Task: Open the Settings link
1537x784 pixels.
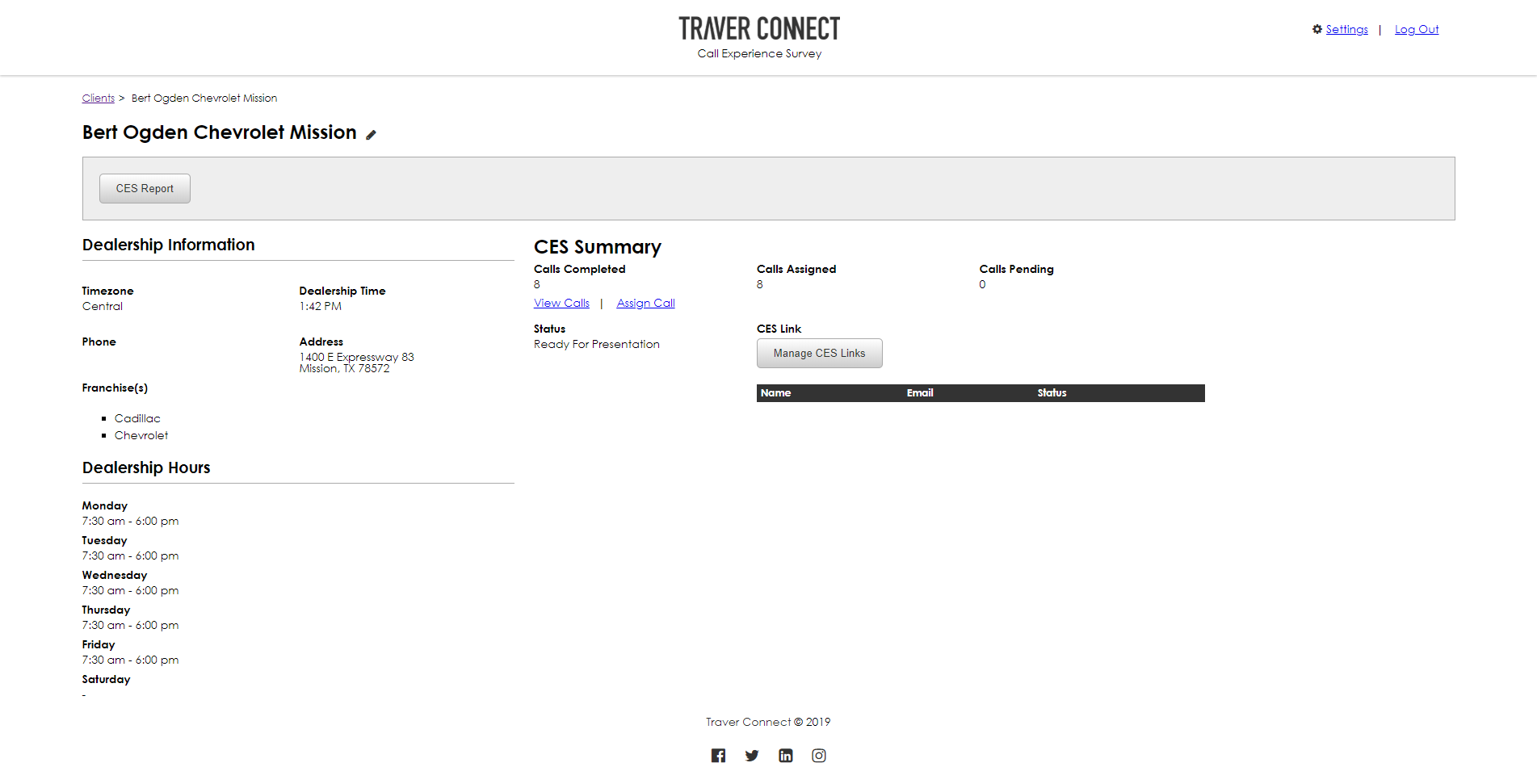Action: pyautogui.click(x=1346, y=29)
